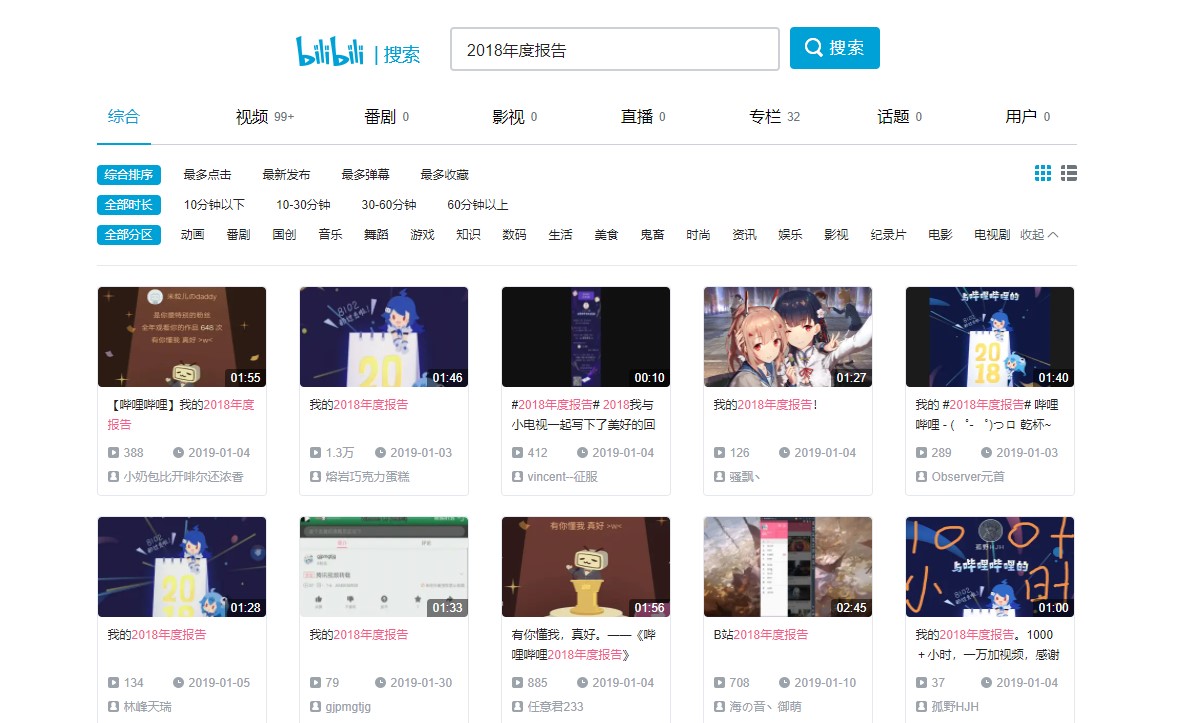Click uploader icon beside Observer元首
The height and width of the screenshot is (723, 1184).
922,477
